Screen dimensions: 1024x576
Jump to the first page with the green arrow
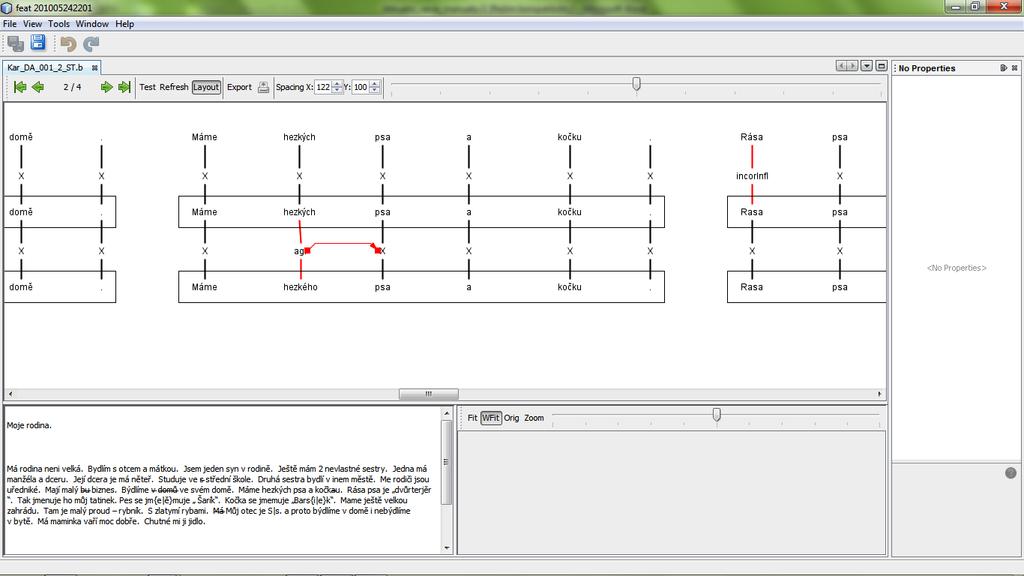(x=20, y=87)
